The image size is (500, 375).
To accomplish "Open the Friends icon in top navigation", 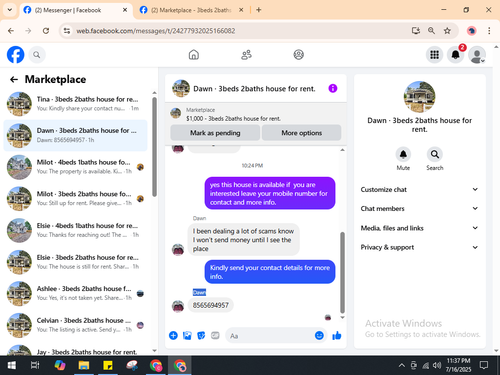I will click(x=246, y=55).
